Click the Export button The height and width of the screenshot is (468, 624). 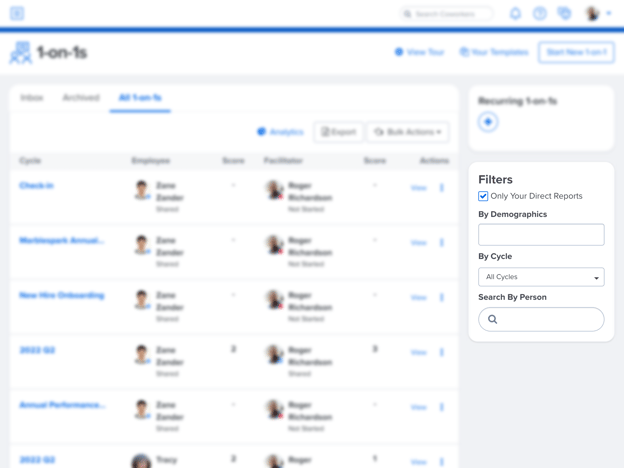point(339,132)
